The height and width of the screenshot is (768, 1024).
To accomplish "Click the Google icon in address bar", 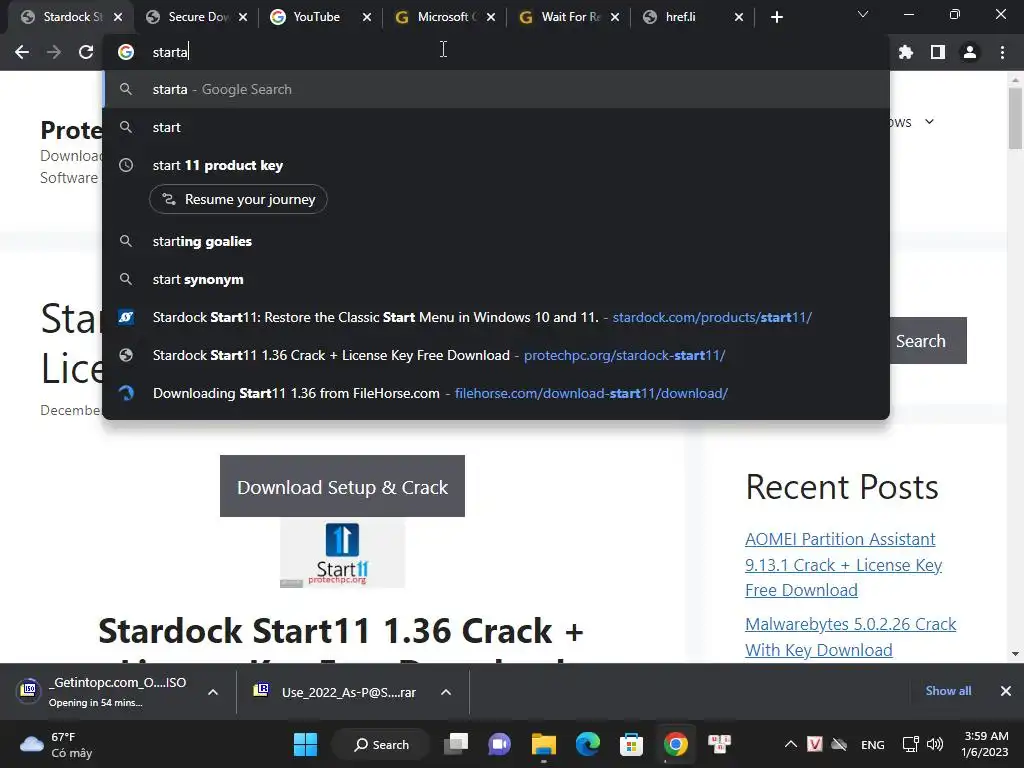I will (x=126, y=52).
